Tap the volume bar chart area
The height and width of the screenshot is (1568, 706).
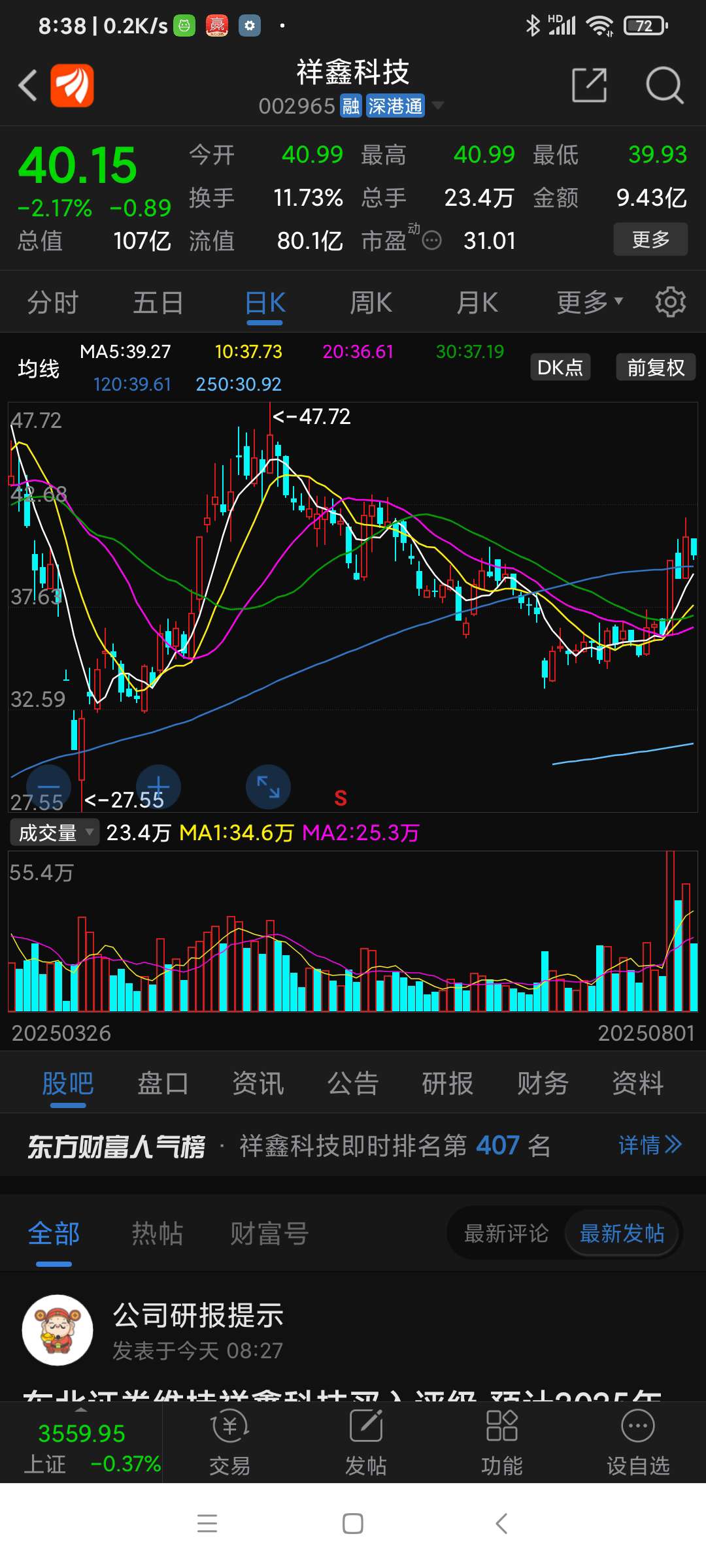coord(353,932)
